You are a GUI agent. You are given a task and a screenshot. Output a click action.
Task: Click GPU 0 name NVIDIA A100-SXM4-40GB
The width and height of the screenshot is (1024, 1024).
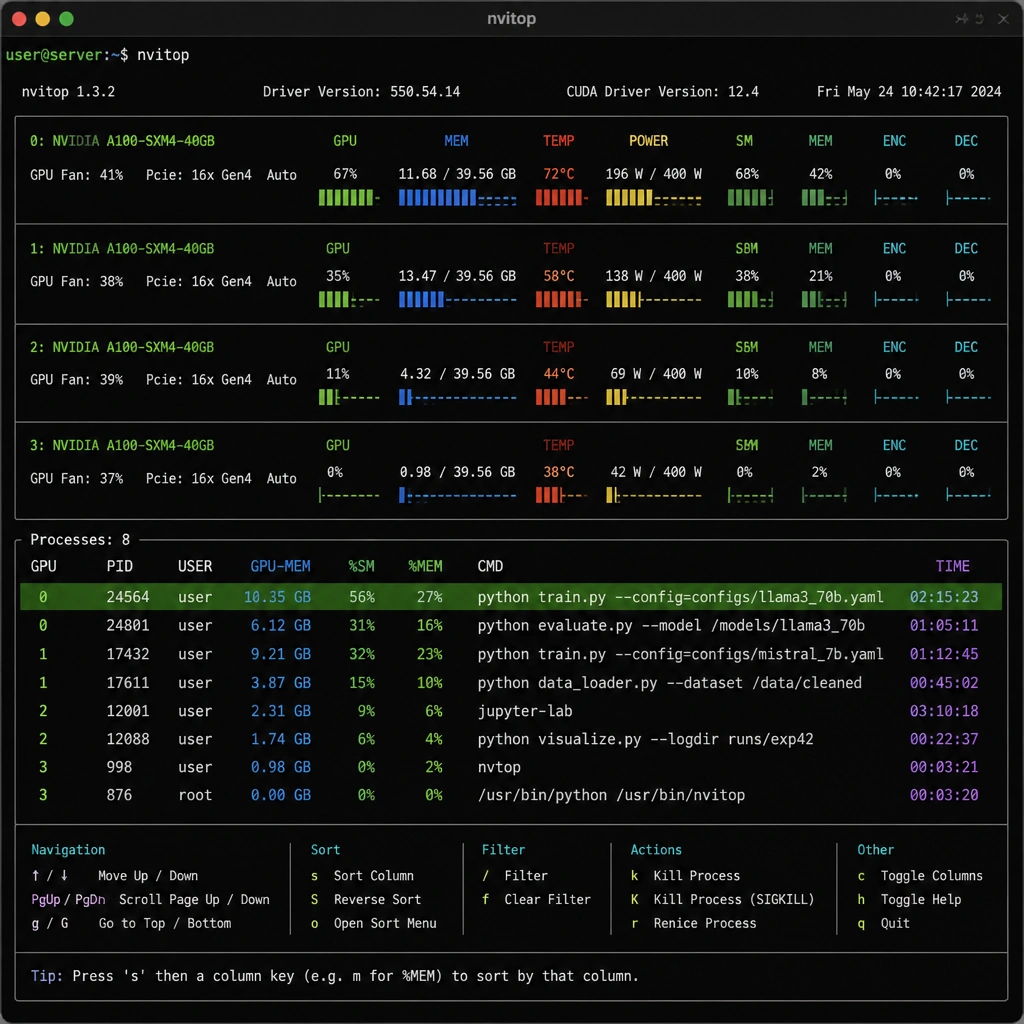pos(133,141)
